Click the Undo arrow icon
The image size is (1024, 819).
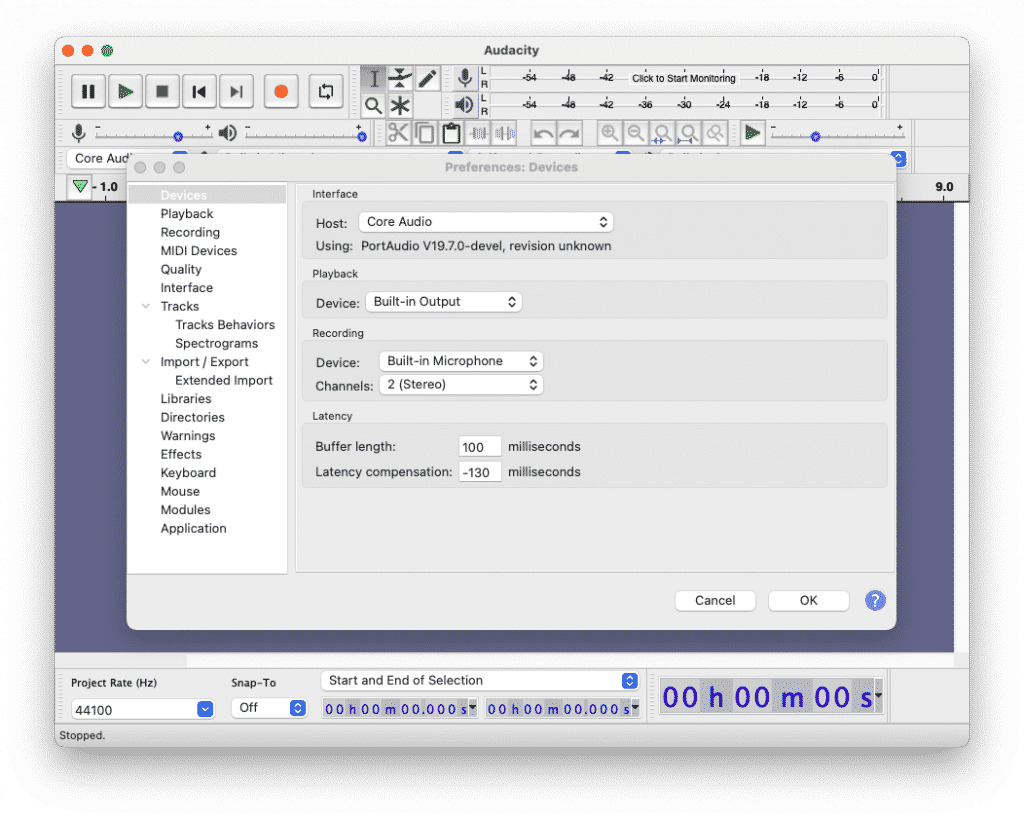pyautogui.click(x=543, y=133)
